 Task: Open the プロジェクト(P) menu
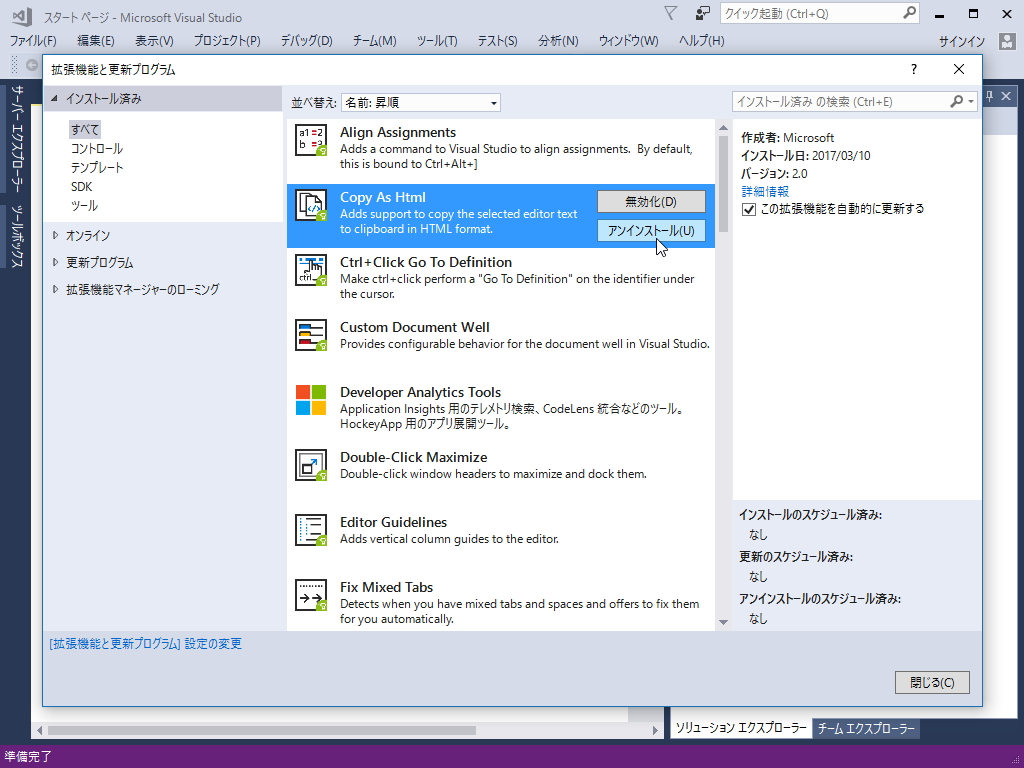227,41
